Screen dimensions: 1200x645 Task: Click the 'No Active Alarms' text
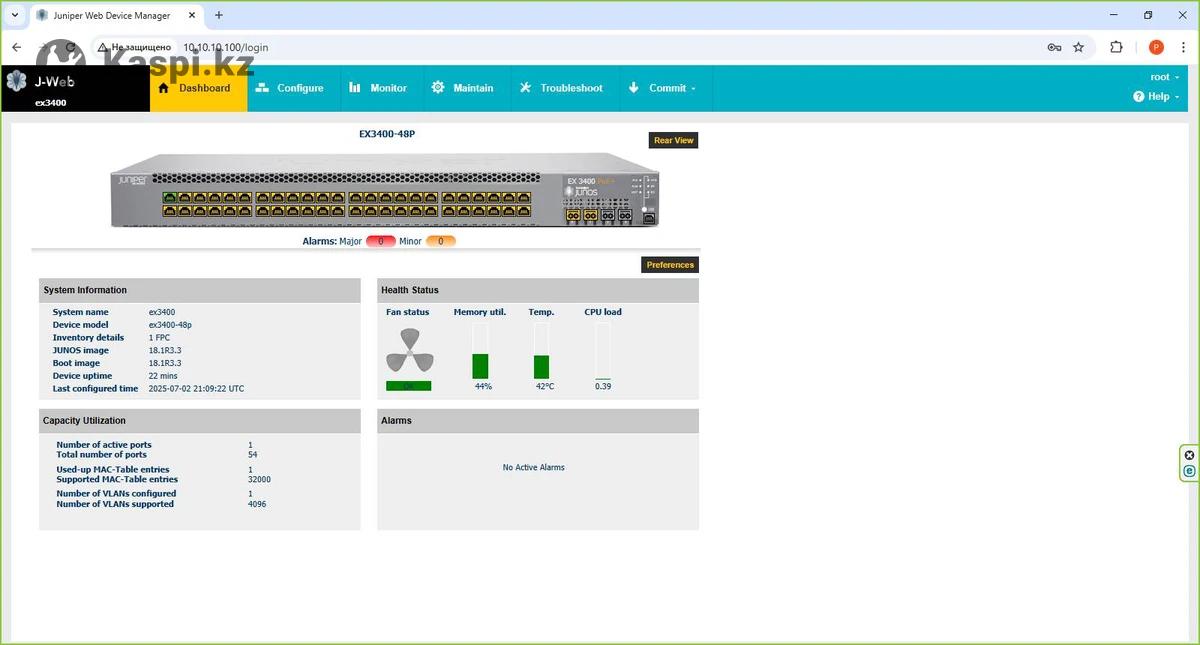tap(534, 468)
